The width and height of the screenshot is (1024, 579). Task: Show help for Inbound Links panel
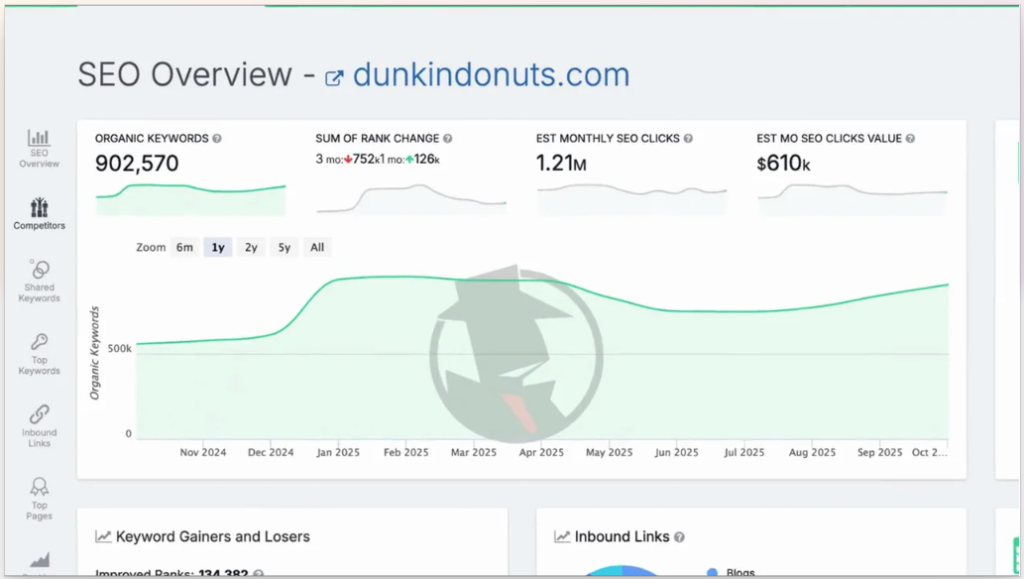(x=679, y=537)
